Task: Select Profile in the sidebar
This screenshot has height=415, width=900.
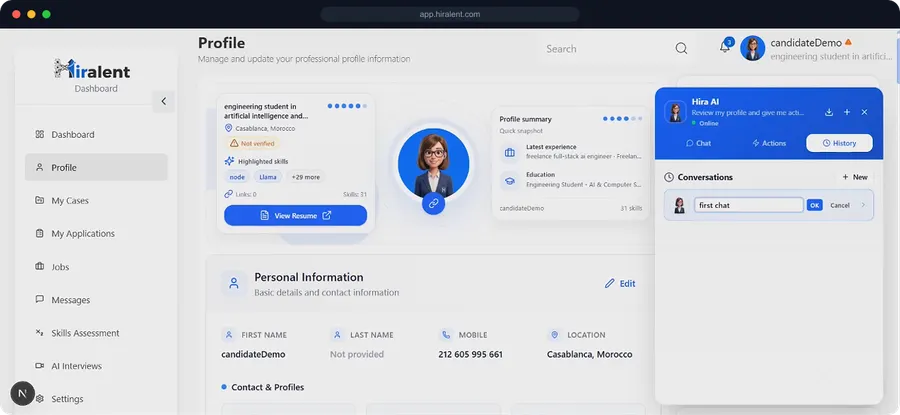Action: [96, 168]
